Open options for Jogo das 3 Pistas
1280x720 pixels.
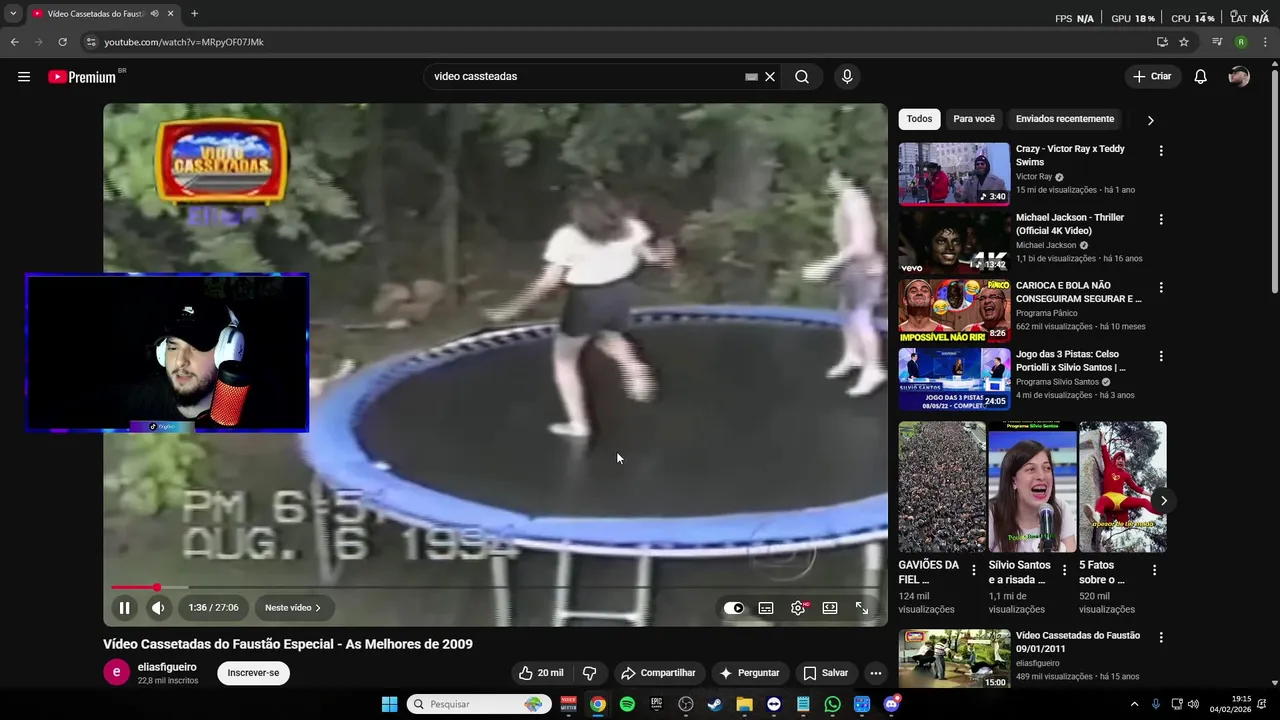(x=1161, y=356)
